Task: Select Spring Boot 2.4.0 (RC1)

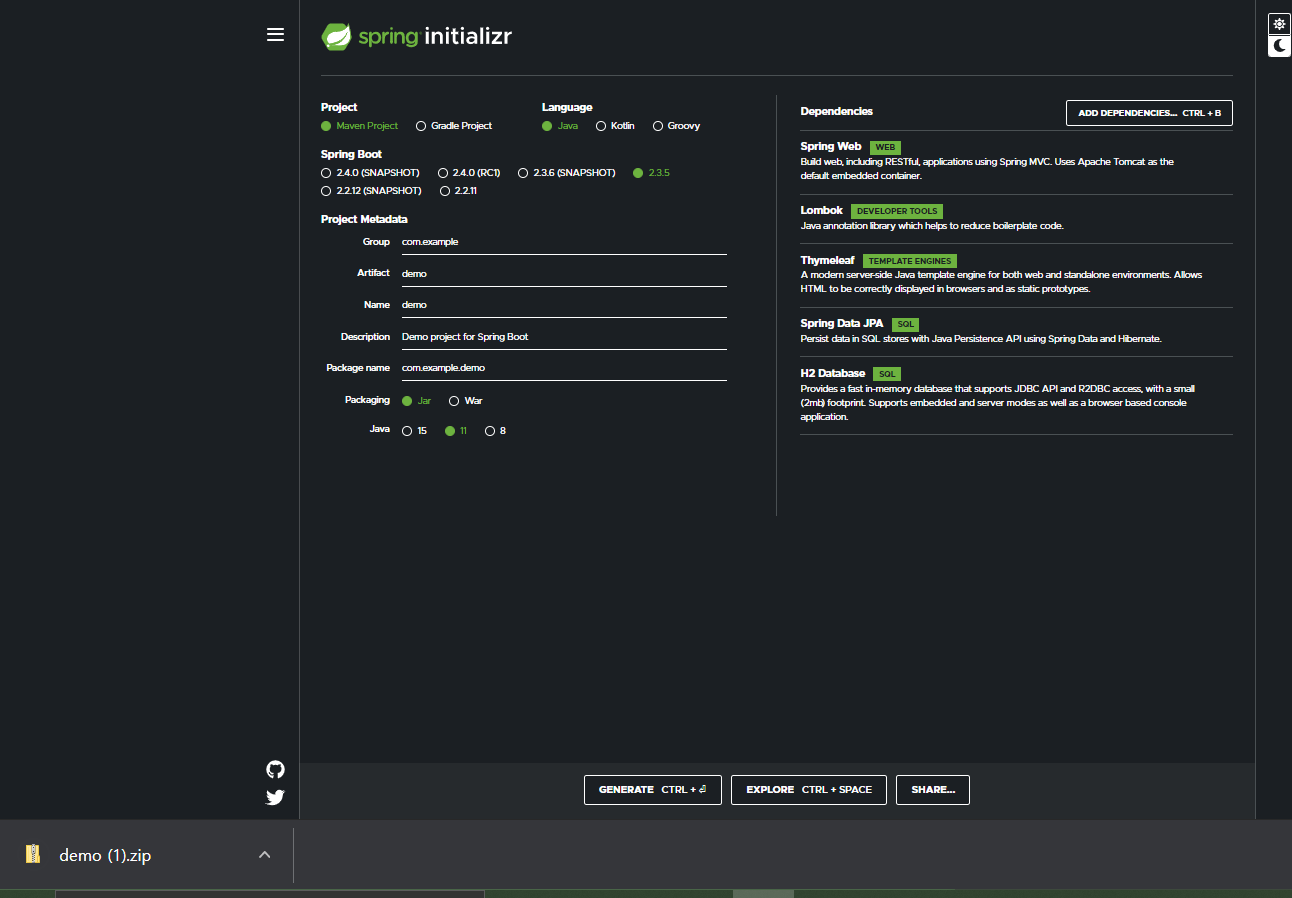Action: tap(469, 173)
